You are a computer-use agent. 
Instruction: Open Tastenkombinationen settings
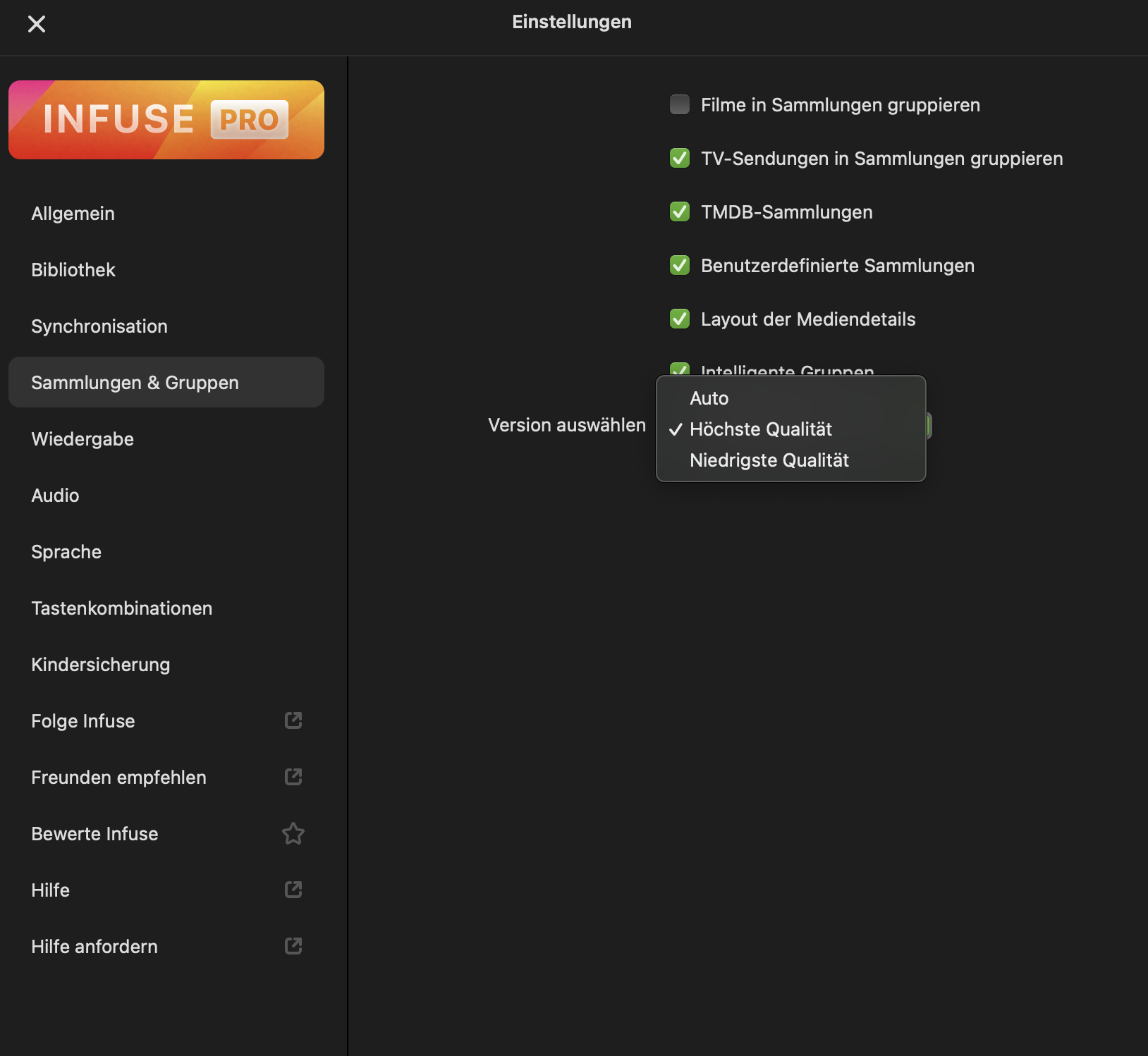click(122, 608)
